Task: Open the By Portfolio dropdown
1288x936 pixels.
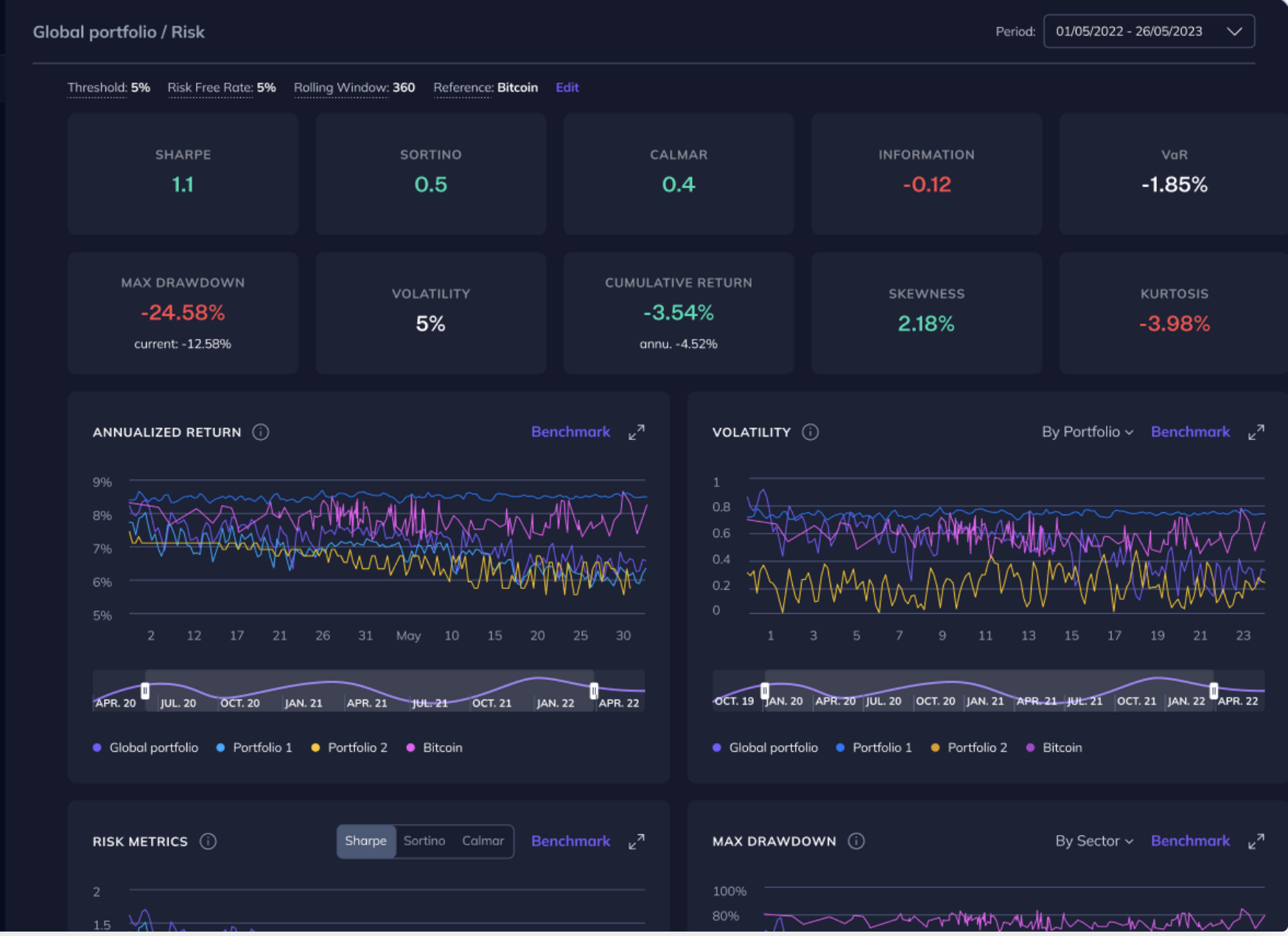Action: tap(1088, 433)
